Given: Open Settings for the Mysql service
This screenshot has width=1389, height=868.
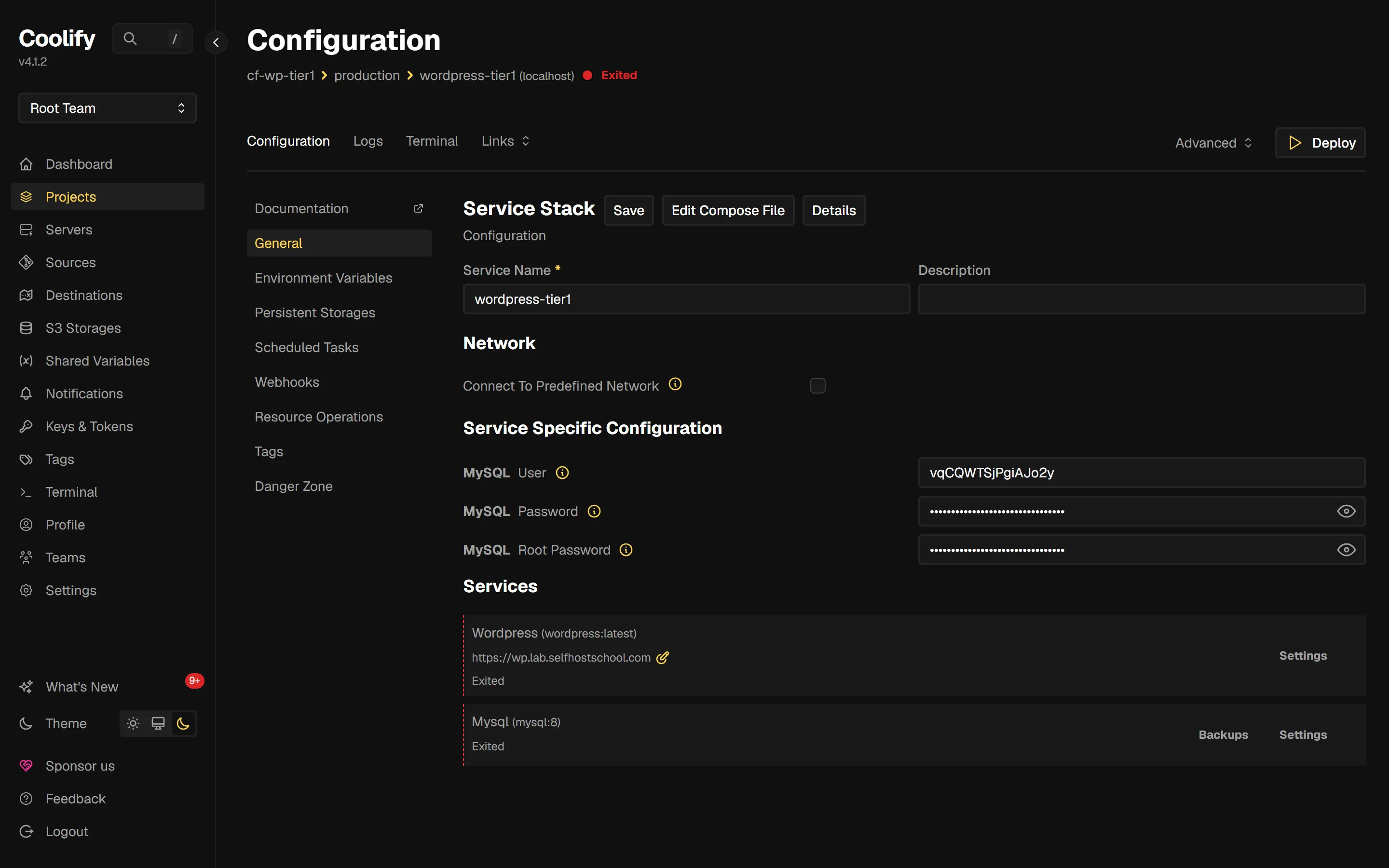Looking at the screenshot, I should (x=1303, y=735).
